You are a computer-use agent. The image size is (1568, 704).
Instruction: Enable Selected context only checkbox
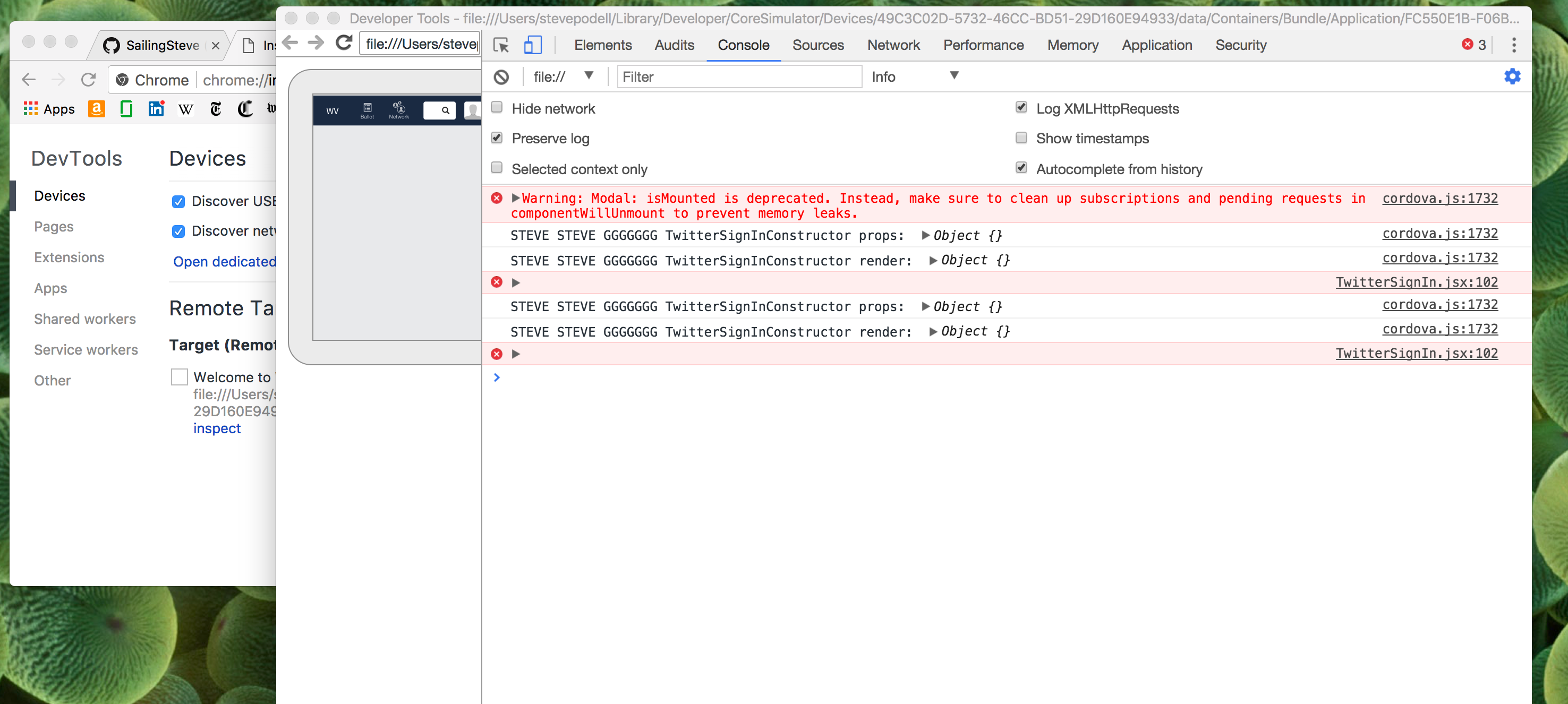click(498, 167)
